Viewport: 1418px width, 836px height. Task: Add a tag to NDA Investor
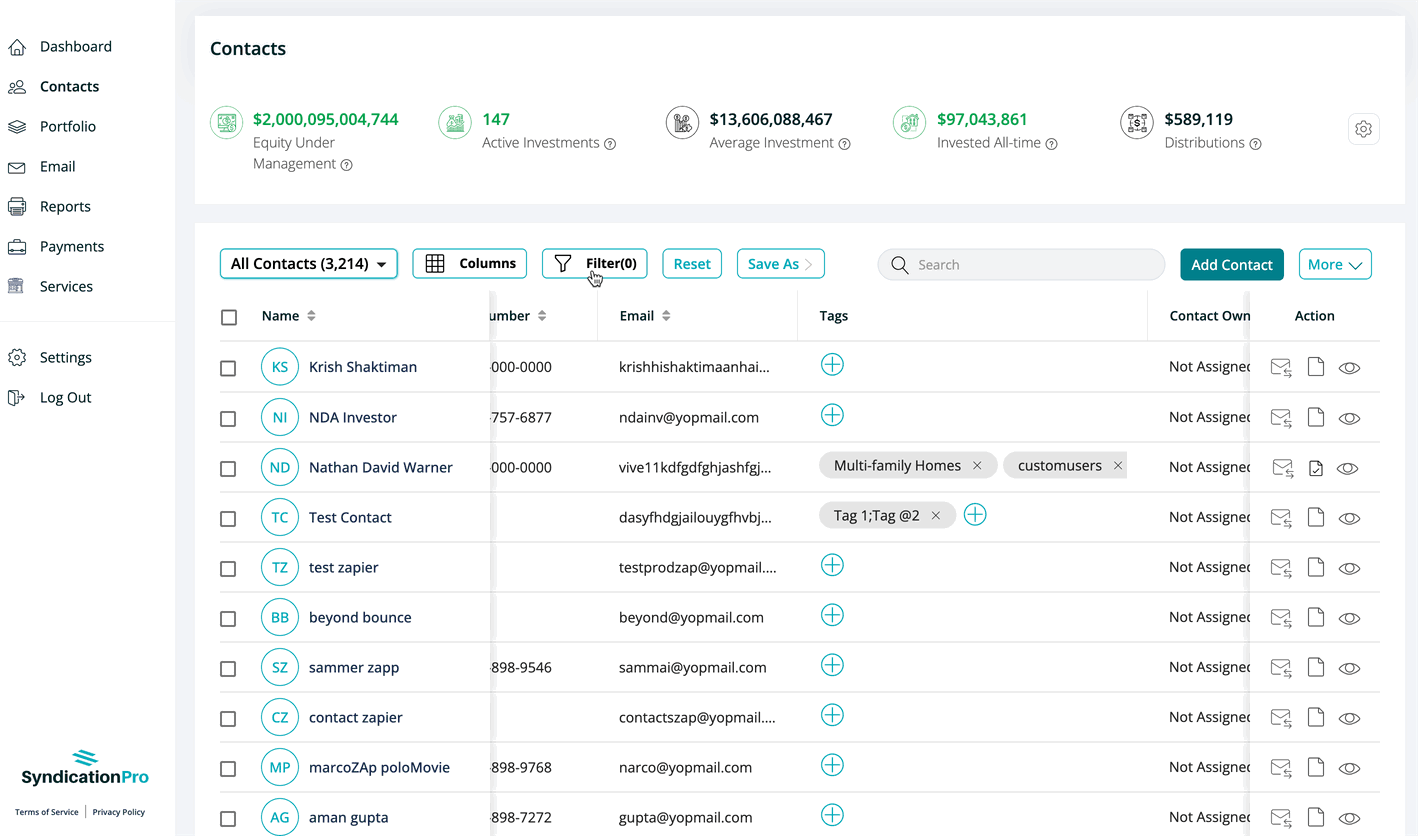832,415
